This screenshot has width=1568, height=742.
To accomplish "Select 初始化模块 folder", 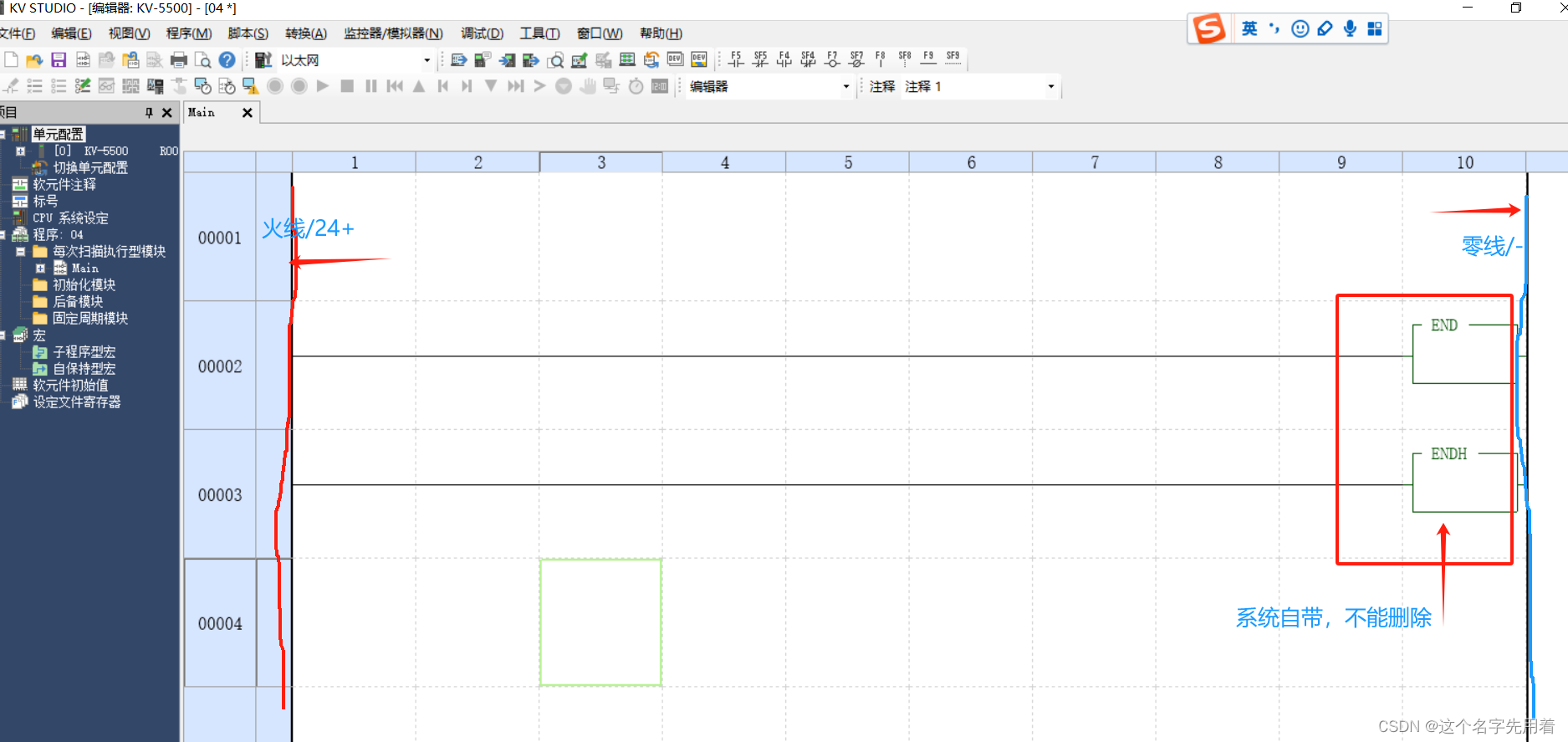I will point(84,285).
